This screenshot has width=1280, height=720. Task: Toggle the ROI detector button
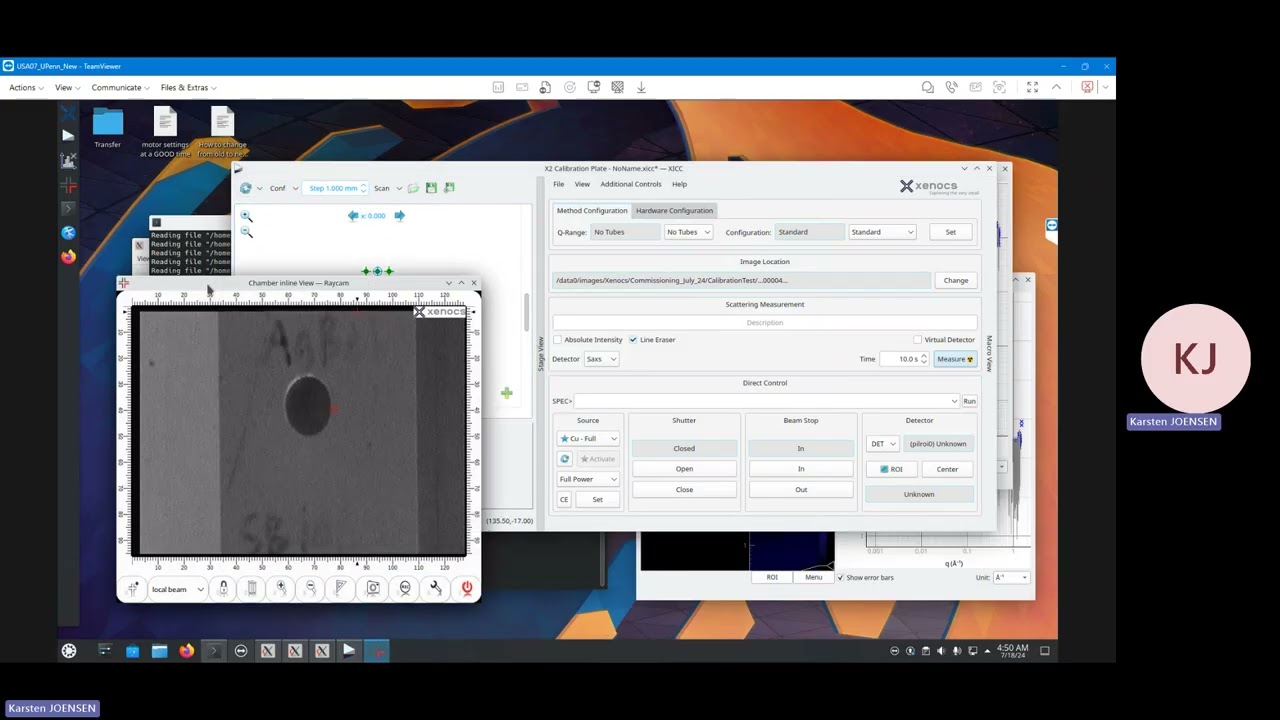[x=890, y=469]
